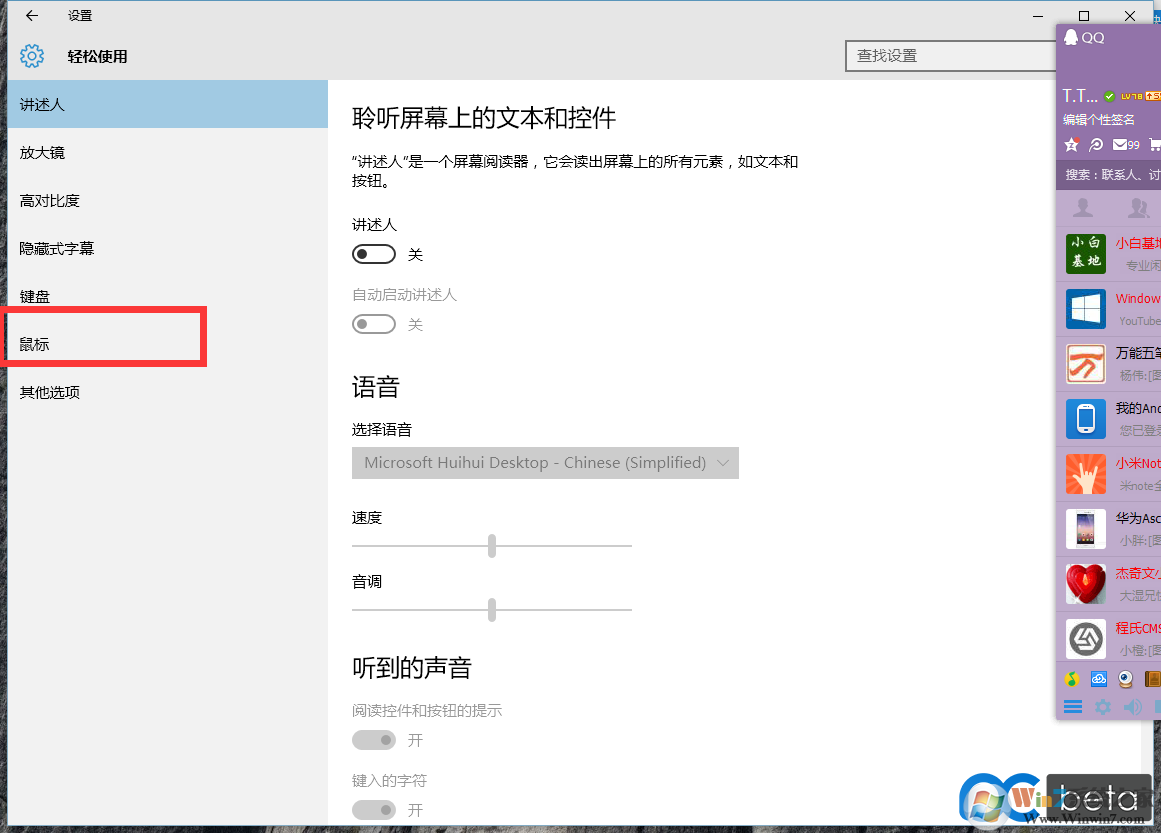Click 编辑个性签名 in QQ
This screenshot has height=833, width=1161.
[1099, 119]
